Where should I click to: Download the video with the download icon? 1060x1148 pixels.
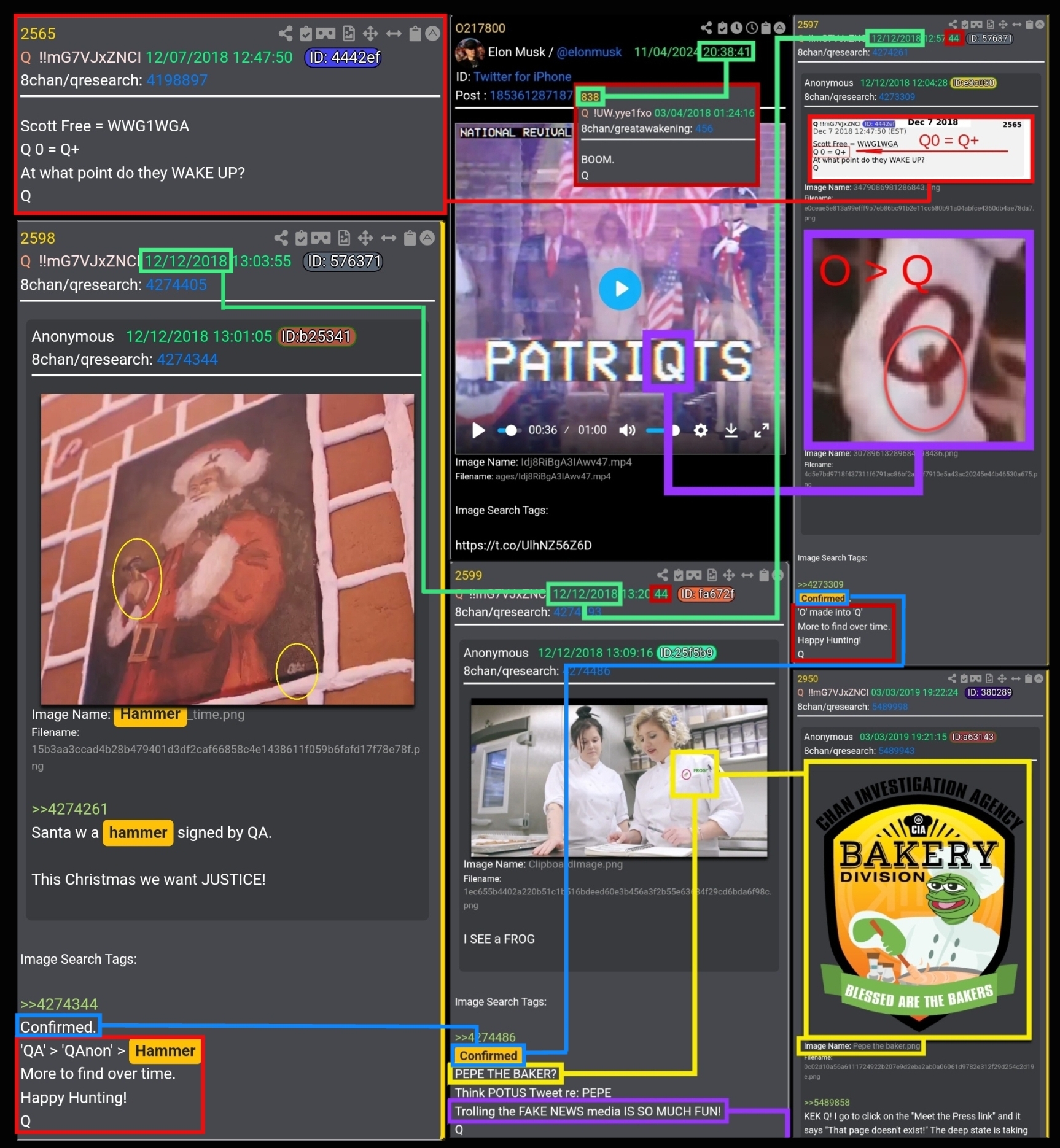tap(731, 430)
